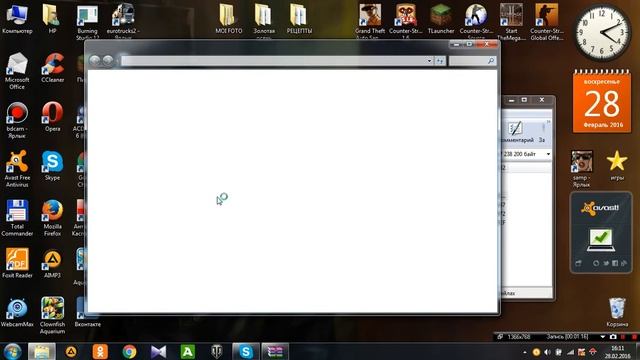Launch the bdcam shortcut
The image size is (640, 360).
click(x=17, y=120)
